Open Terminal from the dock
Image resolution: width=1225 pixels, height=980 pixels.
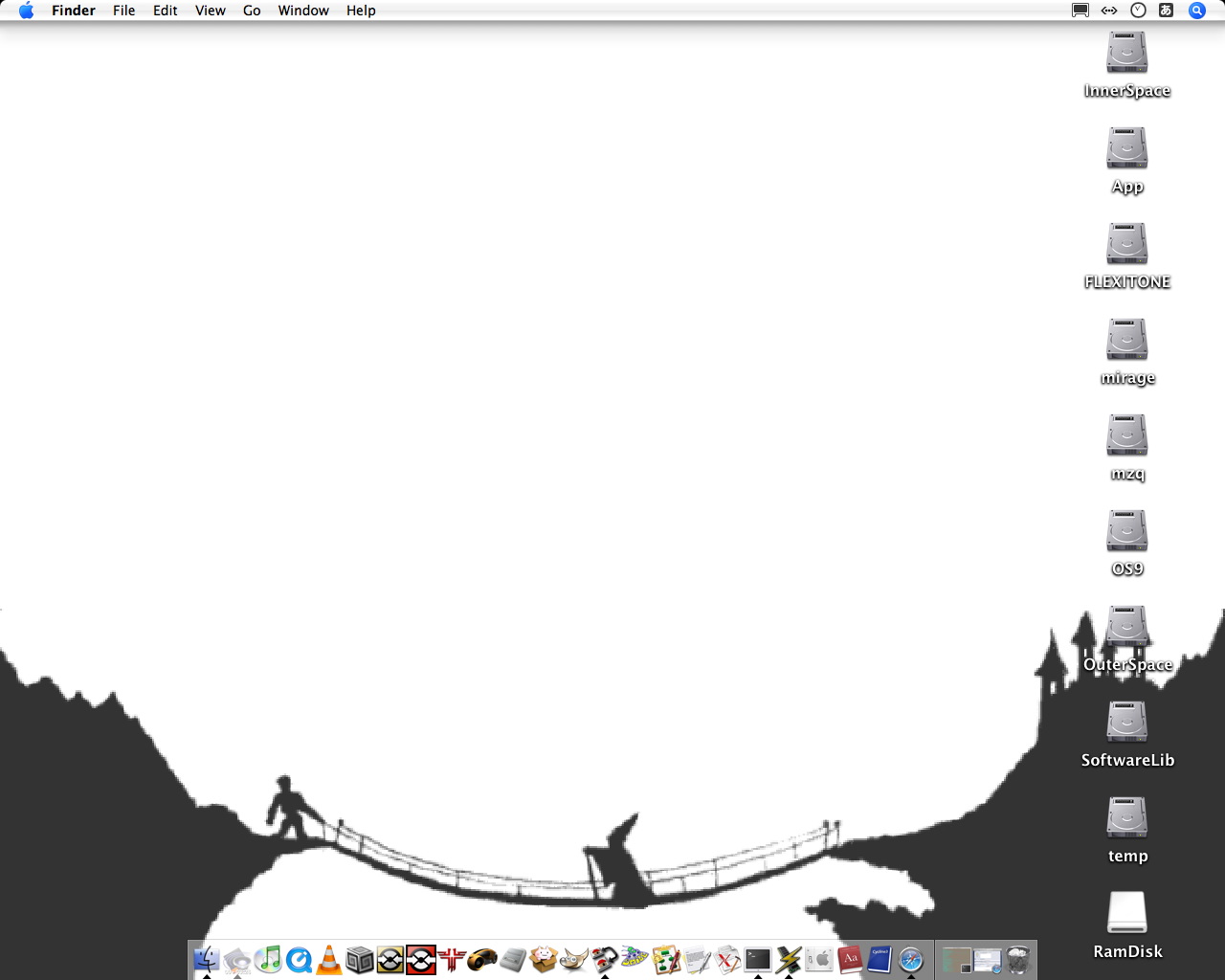(x=758, y=959)
